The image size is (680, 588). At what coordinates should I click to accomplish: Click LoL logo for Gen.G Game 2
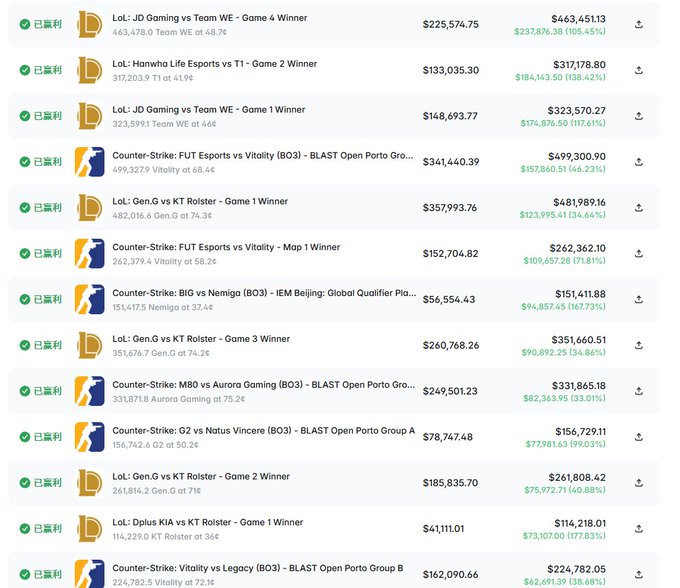89,483
